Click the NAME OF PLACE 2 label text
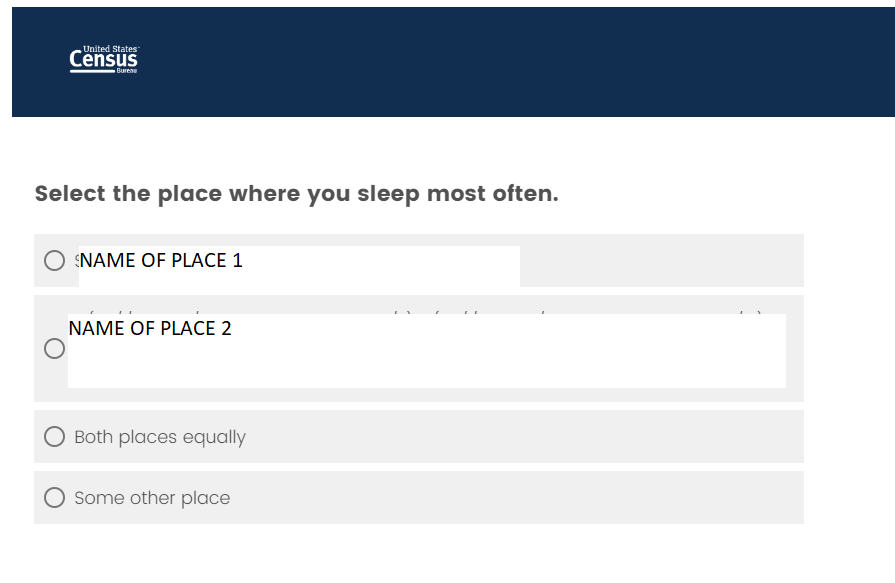Viewport: 895px width, 583px height. (150, 328)
